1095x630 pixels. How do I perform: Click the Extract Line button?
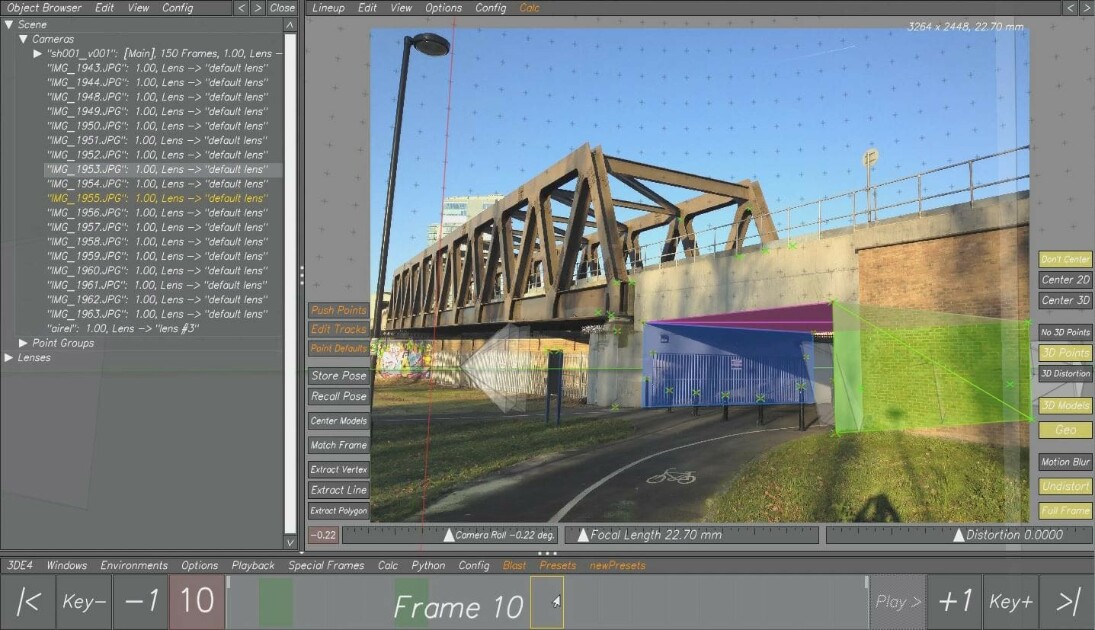339,490
